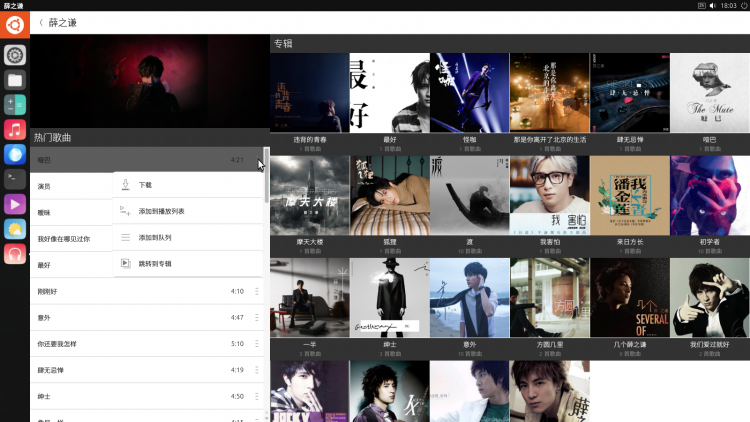Viewport: 750px width, 422px height.
Task: Choose 添加到队列 from the context menu
Action: pyautogui.click(x=188, y=237)
